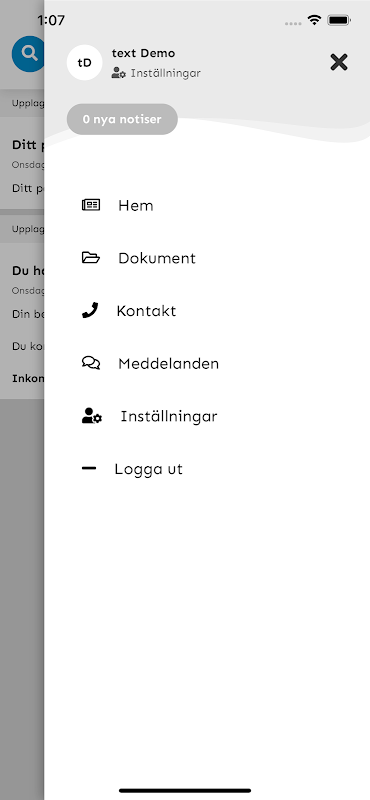Screen dimensions: 370x800
Task: Select Logga ut to sign out
Action: (148, 469)
